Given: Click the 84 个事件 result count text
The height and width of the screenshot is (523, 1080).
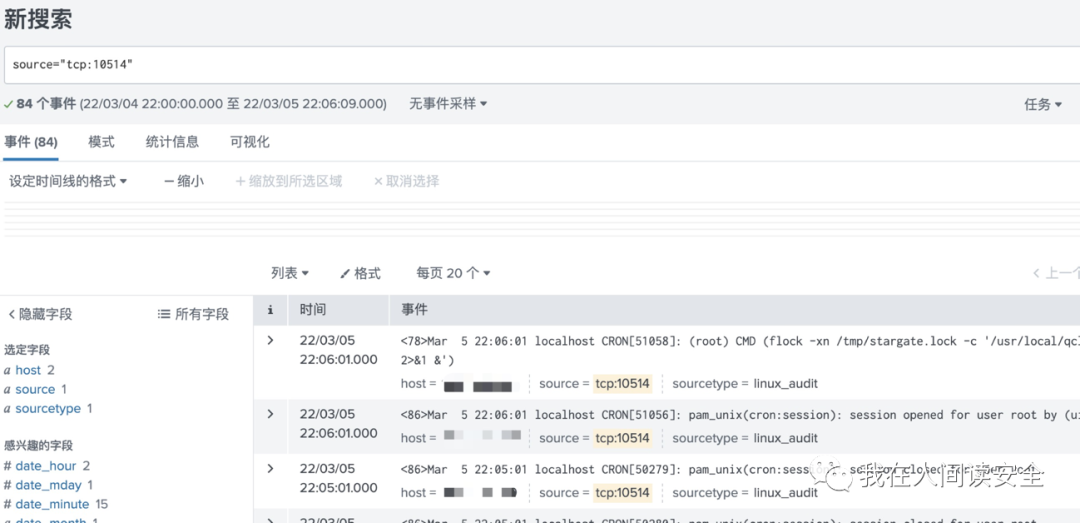Looking at the screenshot, I should (45, 104).
